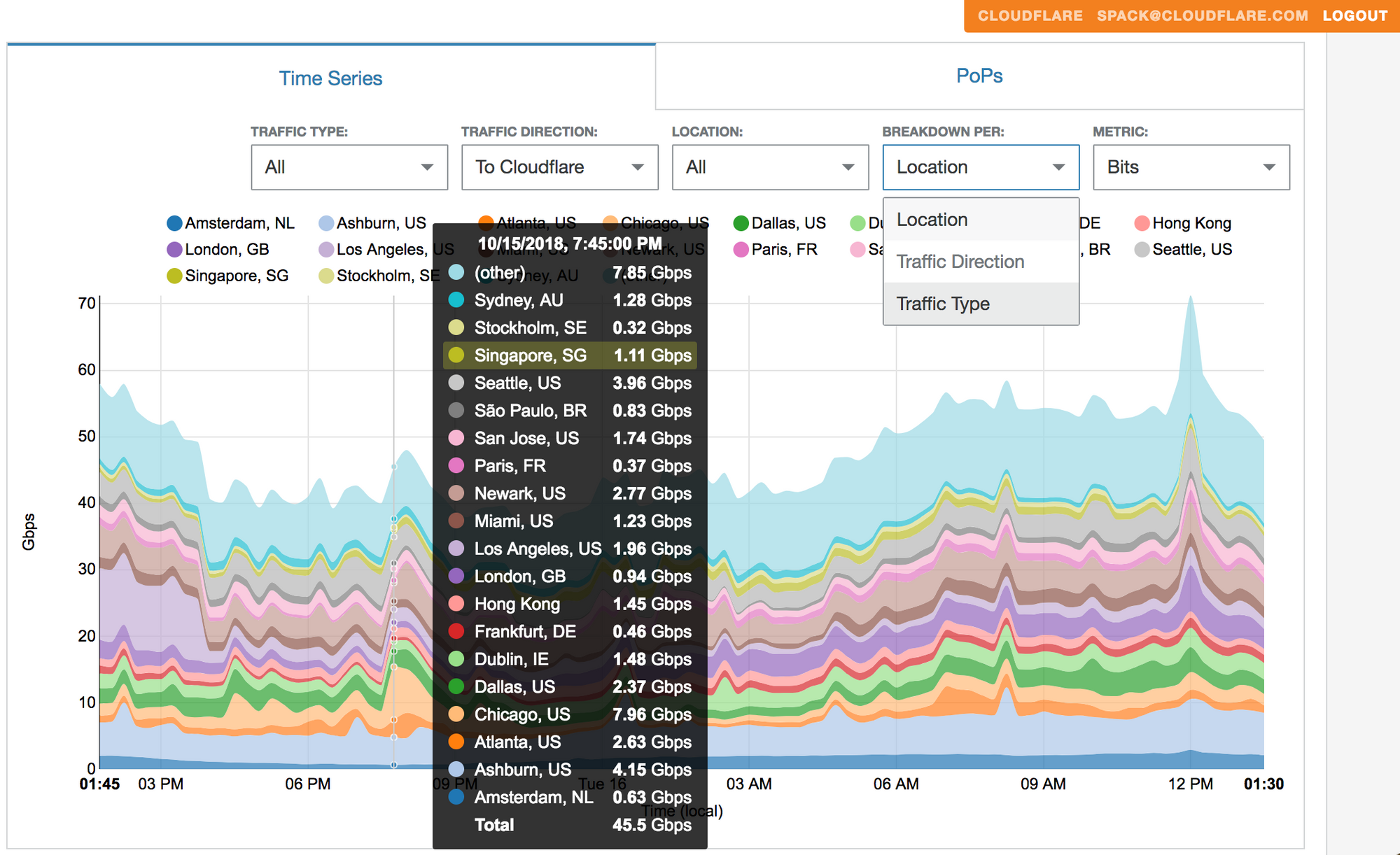Toggle Paris, FR legend series
The image size is (1400, 855).
point(776,250)
